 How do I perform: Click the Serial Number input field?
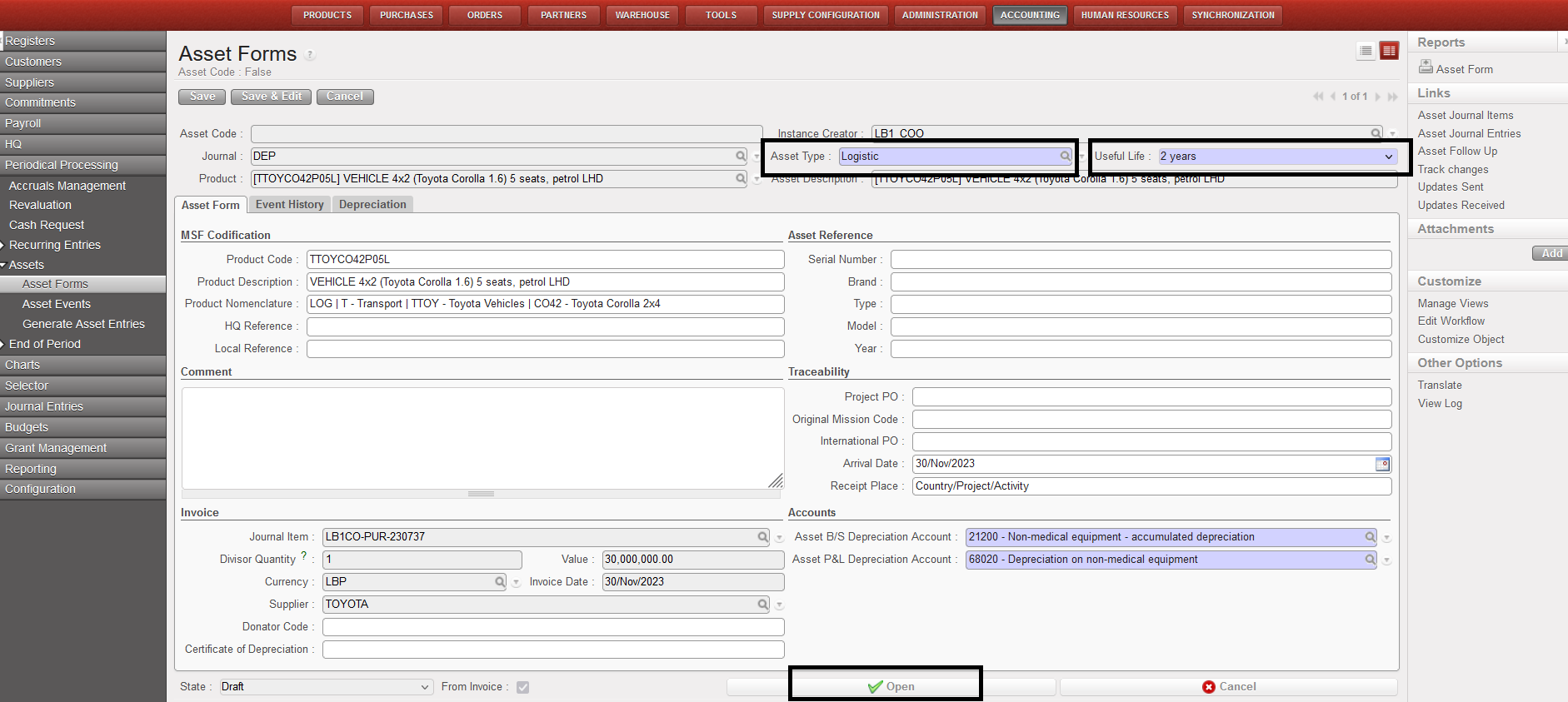coord(1141,260)
